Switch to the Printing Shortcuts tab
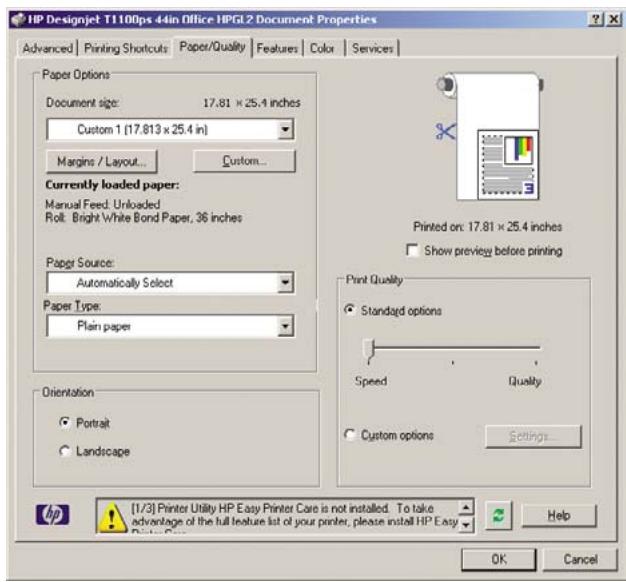626x582 pixels. [x=126, y=48]
